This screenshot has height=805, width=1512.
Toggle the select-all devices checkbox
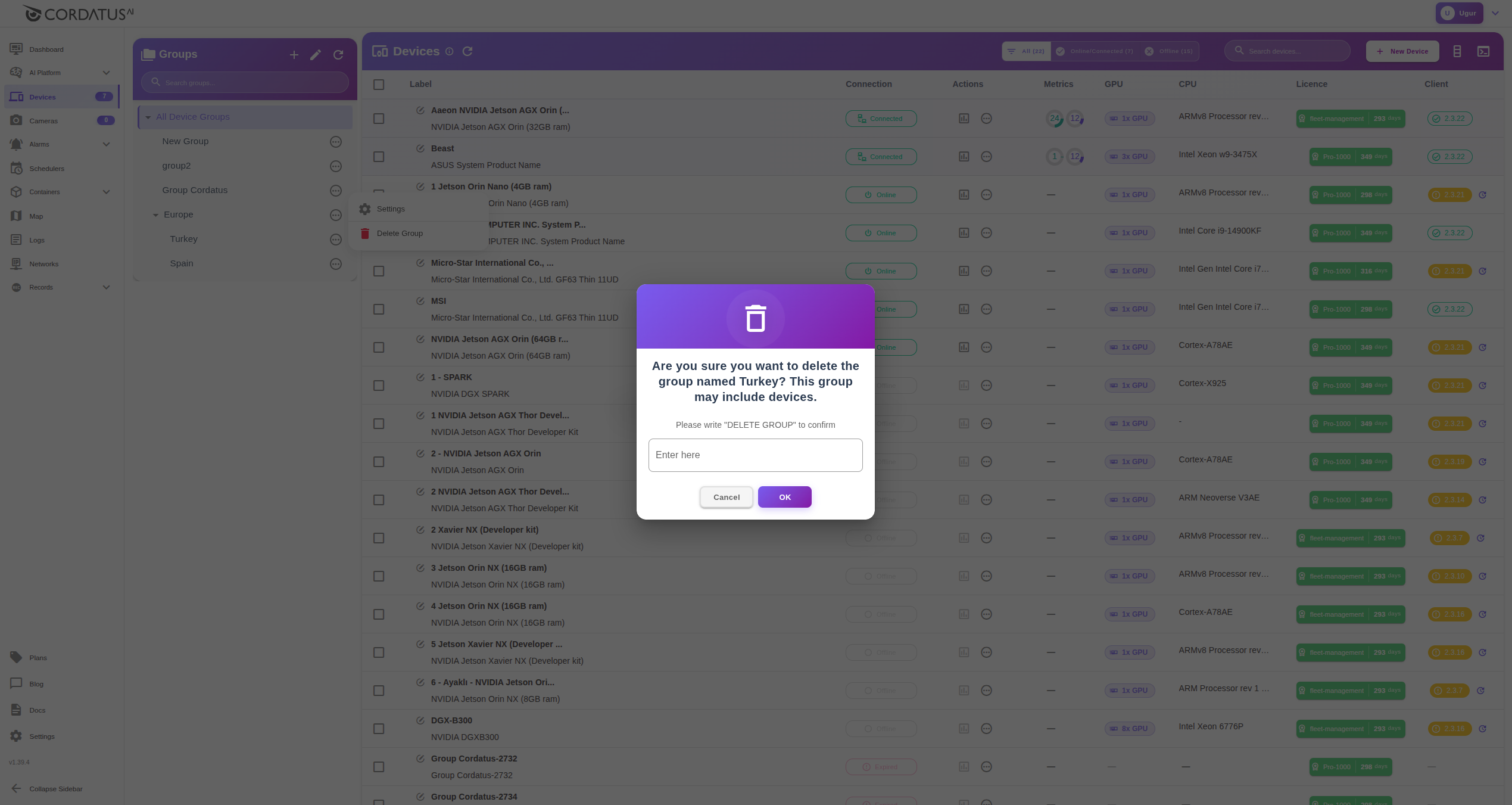tap(379, 85)
